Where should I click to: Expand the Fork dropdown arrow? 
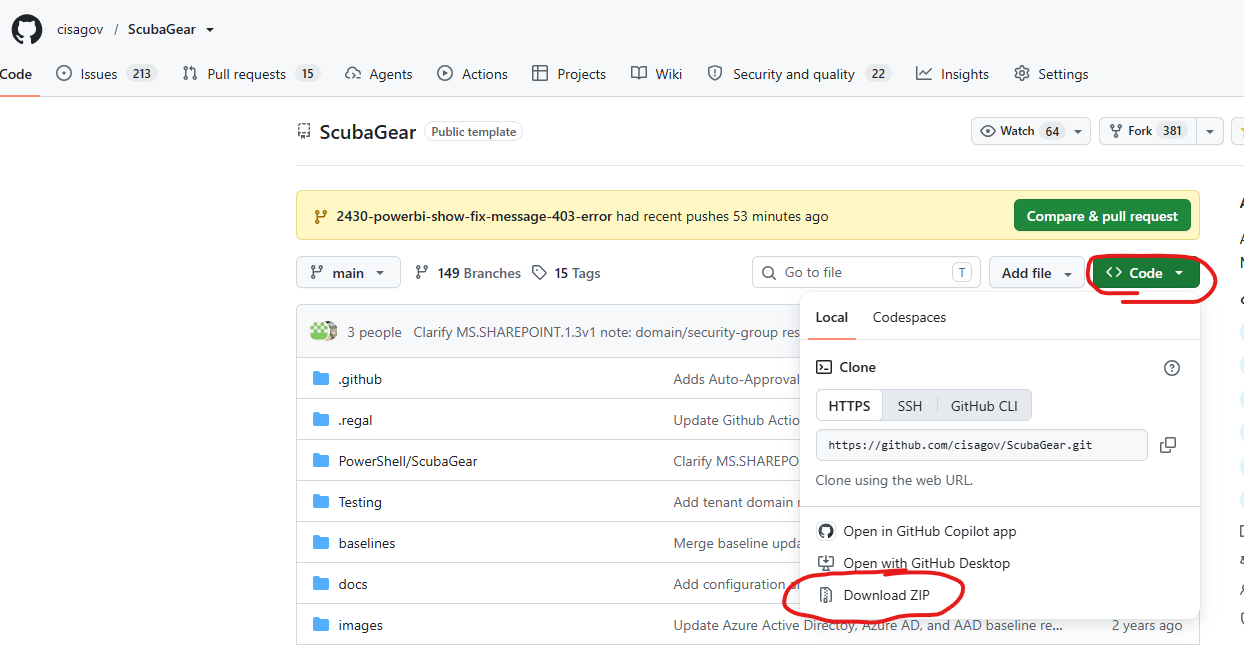click(x=1210, y=131)
